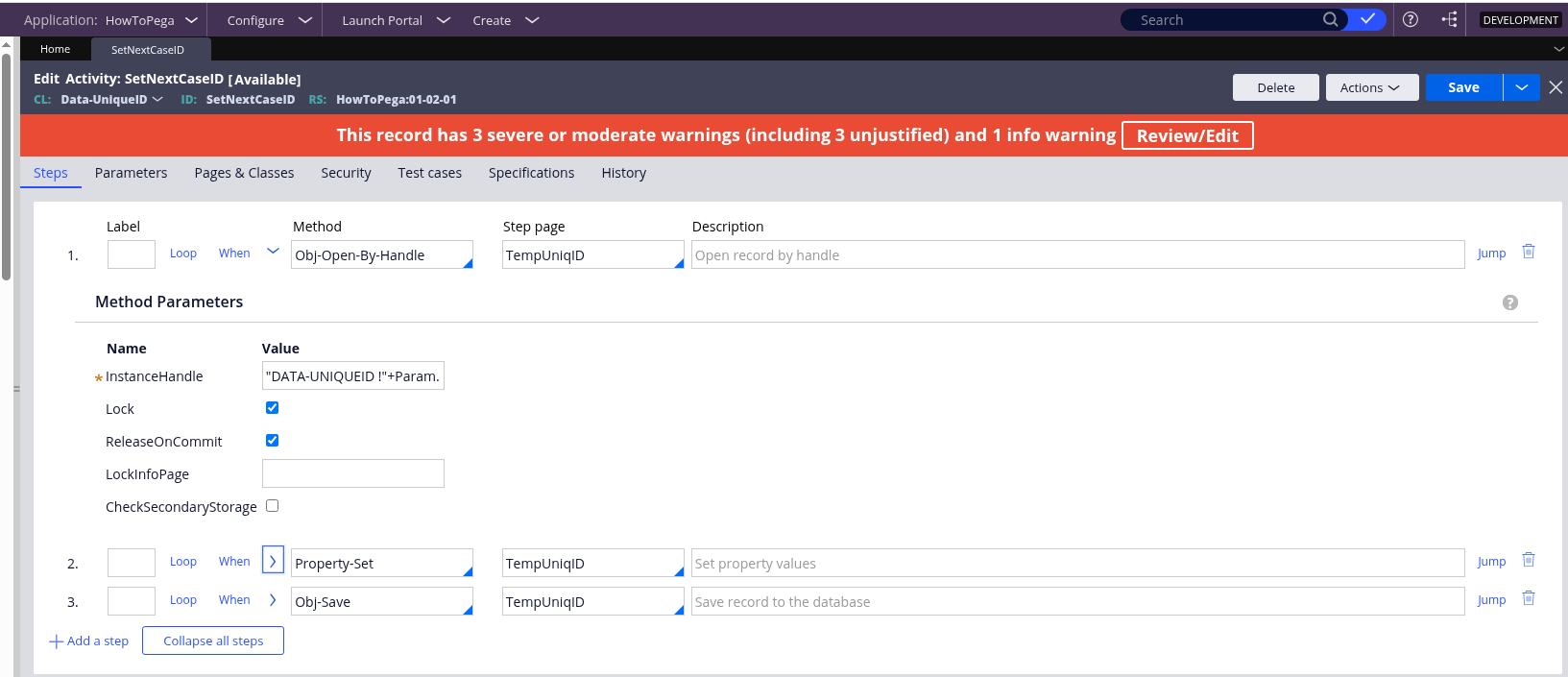Enable the CheckSecondaryStorage checkbox
1568x677 pixels.
(x=273, y=506)
